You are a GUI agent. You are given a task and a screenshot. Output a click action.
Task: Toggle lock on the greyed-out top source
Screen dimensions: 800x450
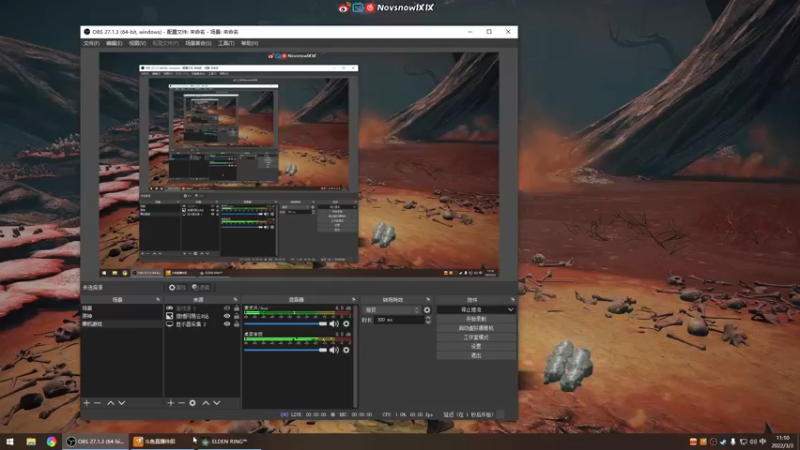click(236, 308)
